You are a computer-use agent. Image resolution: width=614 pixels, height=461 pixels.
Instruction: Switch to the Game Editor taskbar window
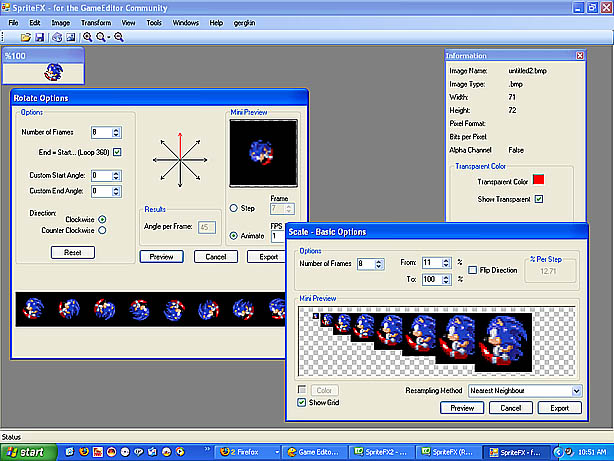tap(315, 452)
